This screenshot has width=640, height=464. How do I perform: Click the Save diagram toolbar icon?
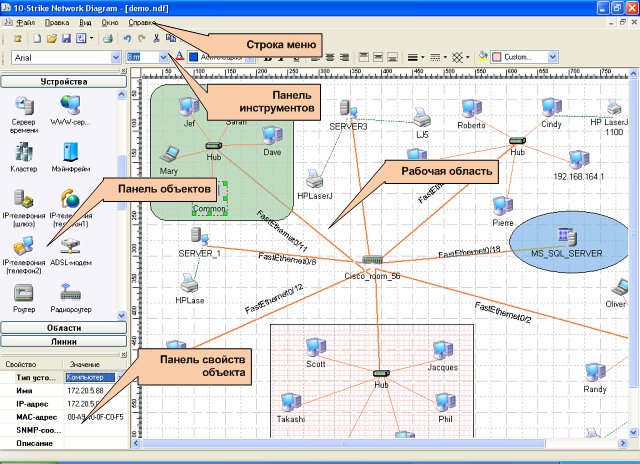(65, 38)
